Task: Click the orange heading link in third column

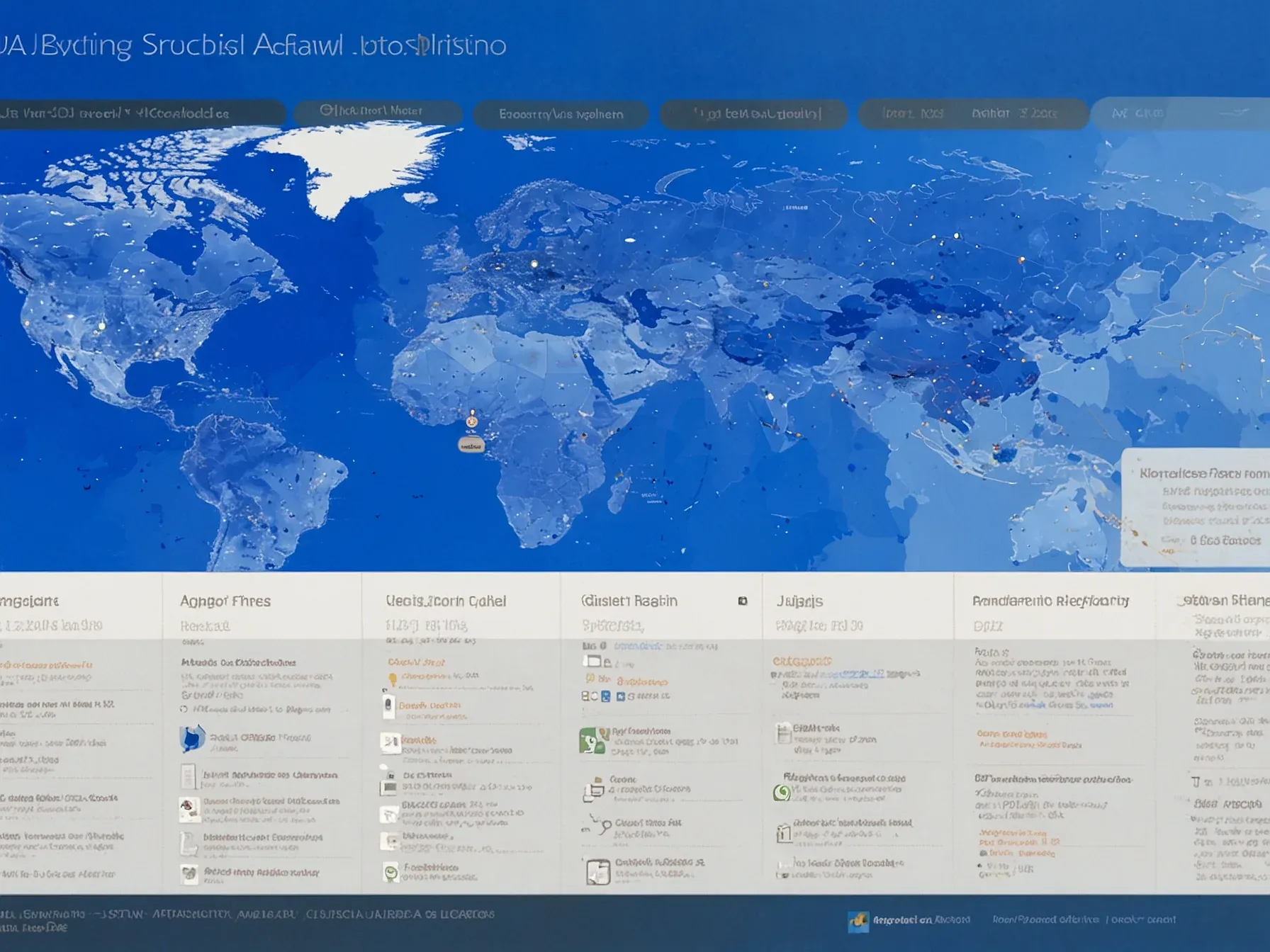Action: click(416, 662)
